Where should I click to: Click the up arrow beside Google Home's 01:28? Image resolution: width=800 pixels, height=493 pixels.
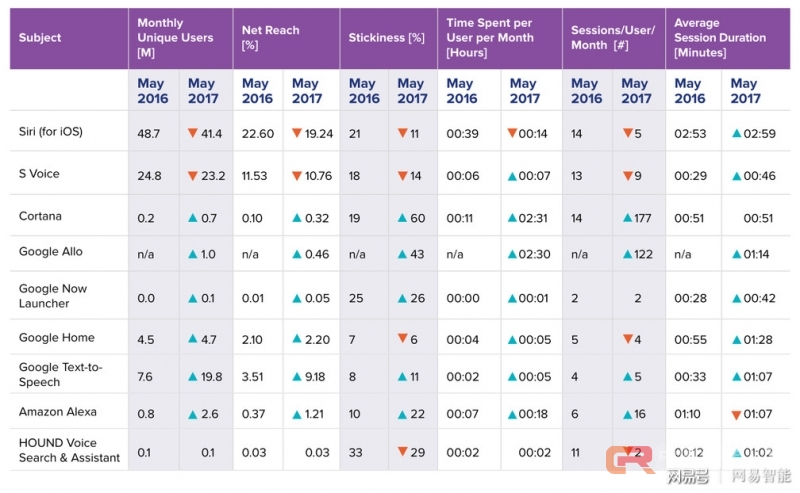coord(737,340)
